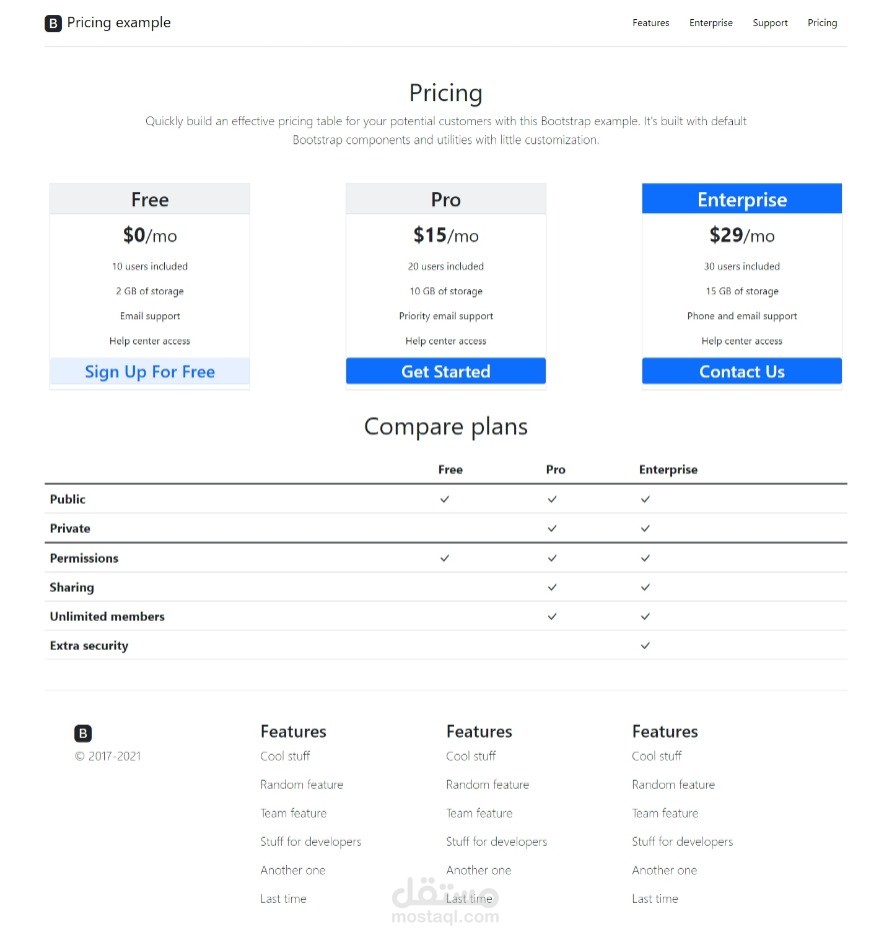This screenshot has height=945, width=892.
Task: Open Stuff for developers in the middle Features column
Action: (497, 841)
